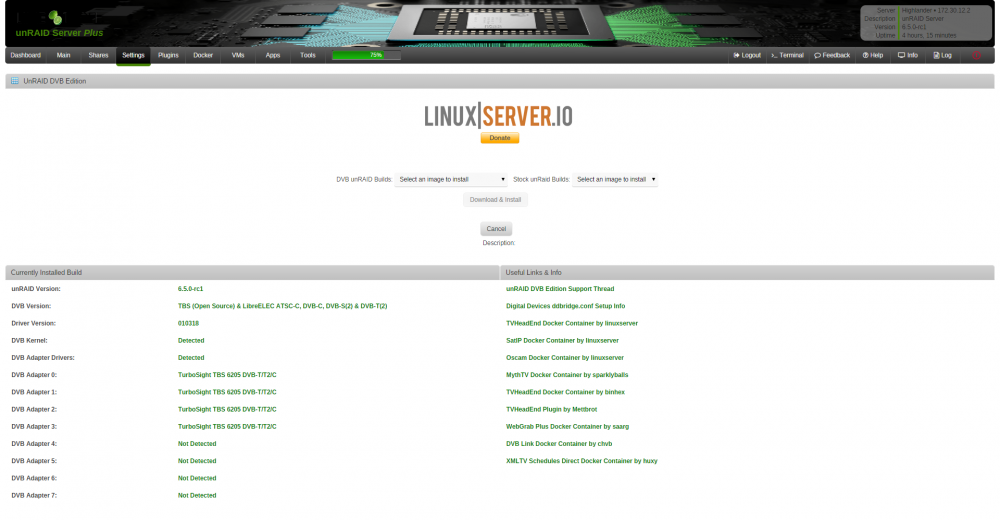Open the Plugins tab

(168, 56)
